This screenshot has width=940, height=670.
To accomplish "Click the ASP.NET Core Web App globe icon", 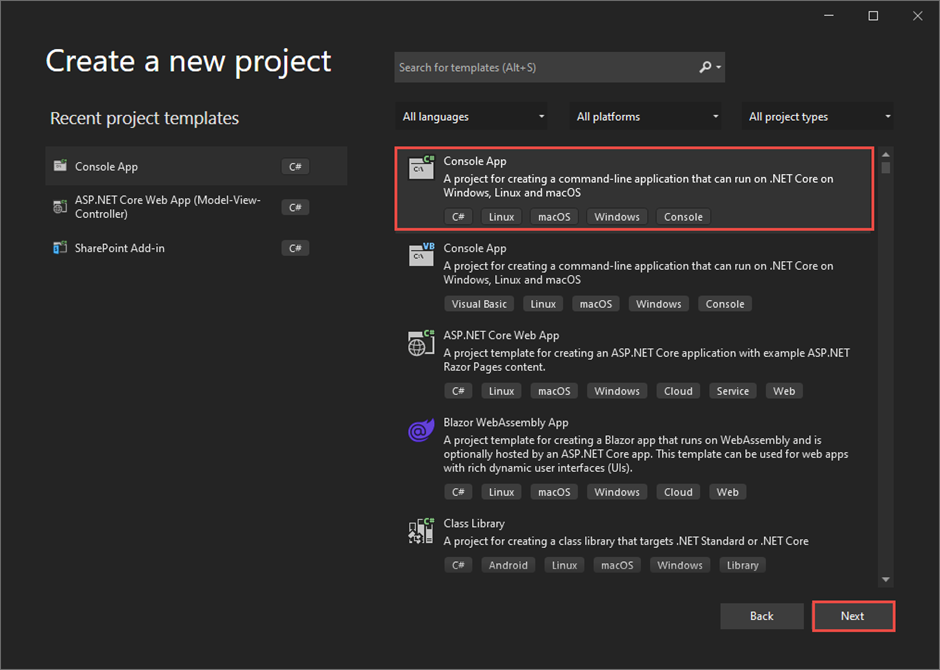I will 420,342.
